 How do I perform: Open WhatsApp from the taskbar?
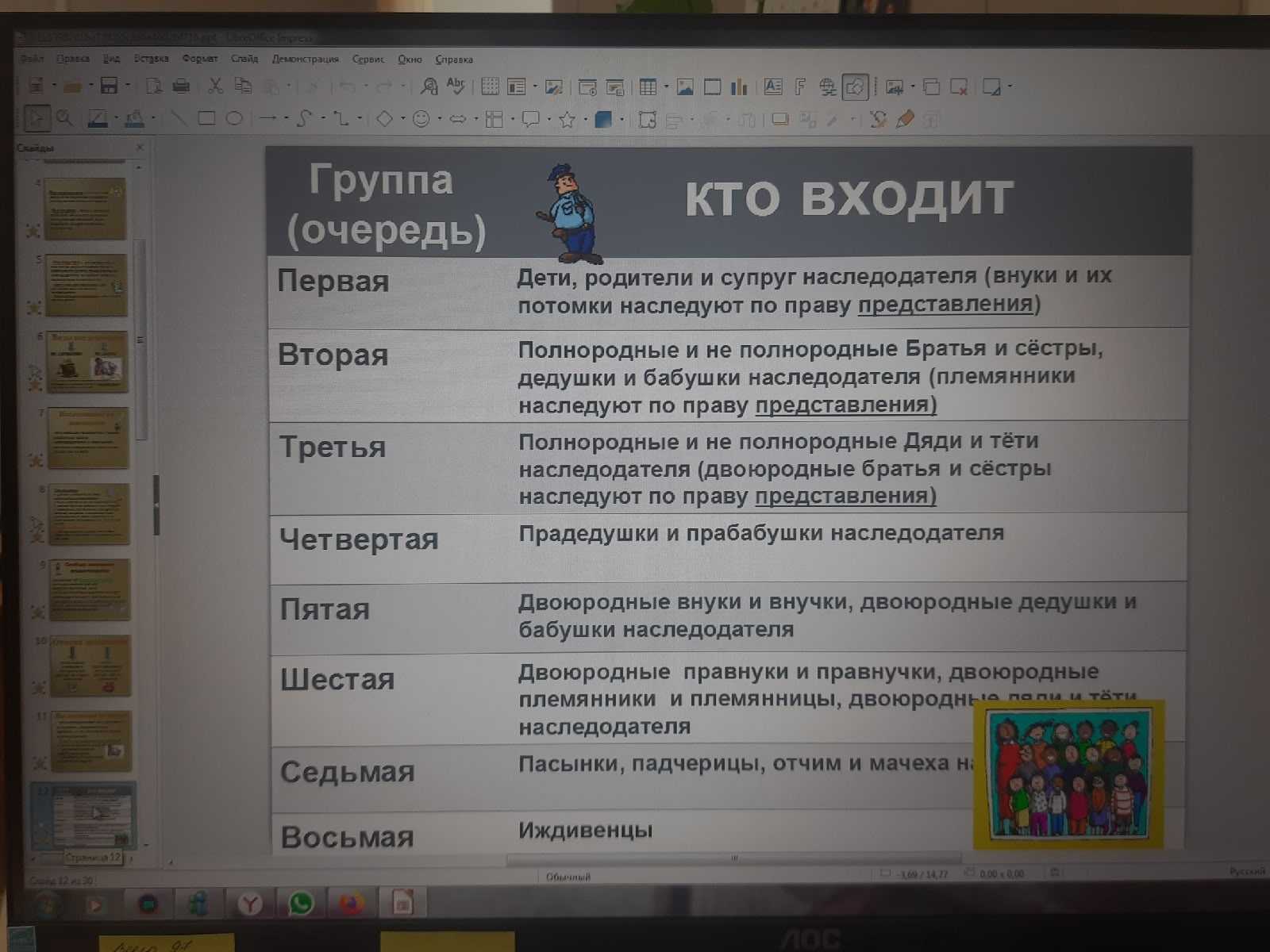click(300, 904)
